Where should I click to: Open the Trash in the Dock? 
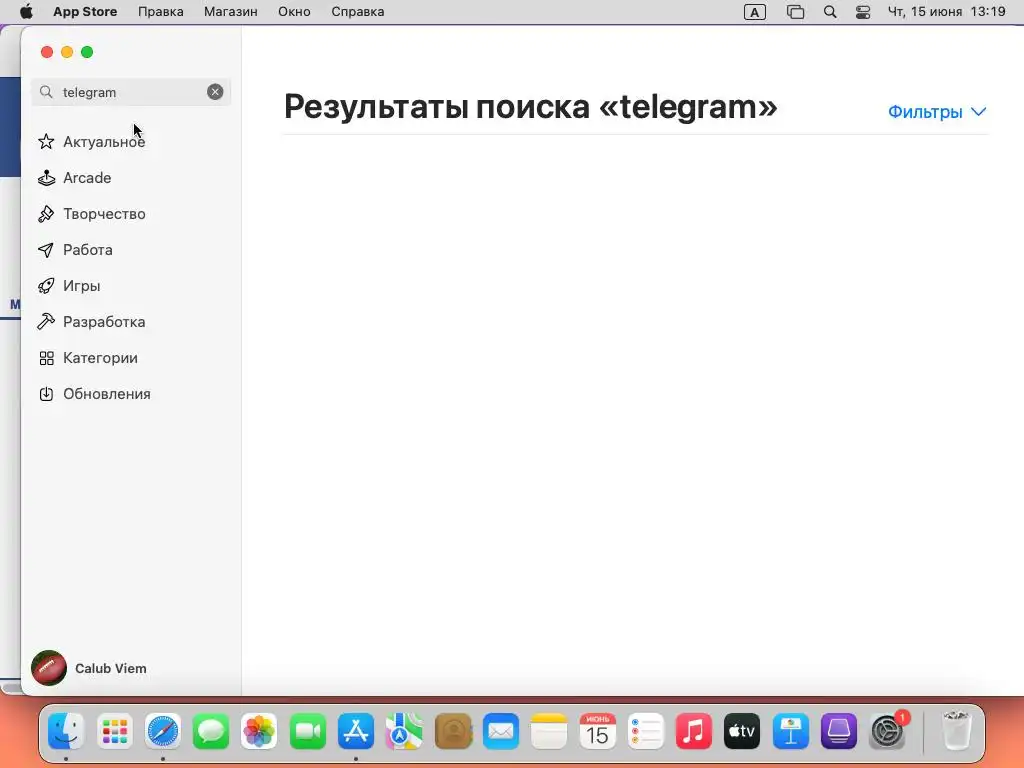(957, 731)
